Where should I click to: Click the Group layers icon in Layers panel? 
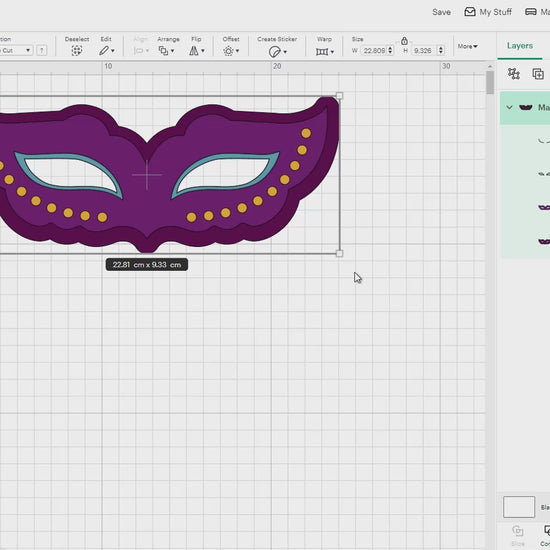(x=514, y=74)
